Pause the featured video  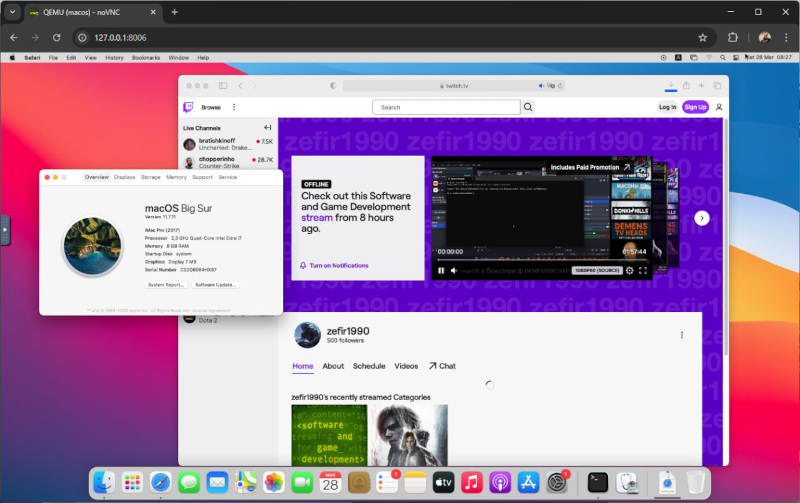[x=441, y=270]
